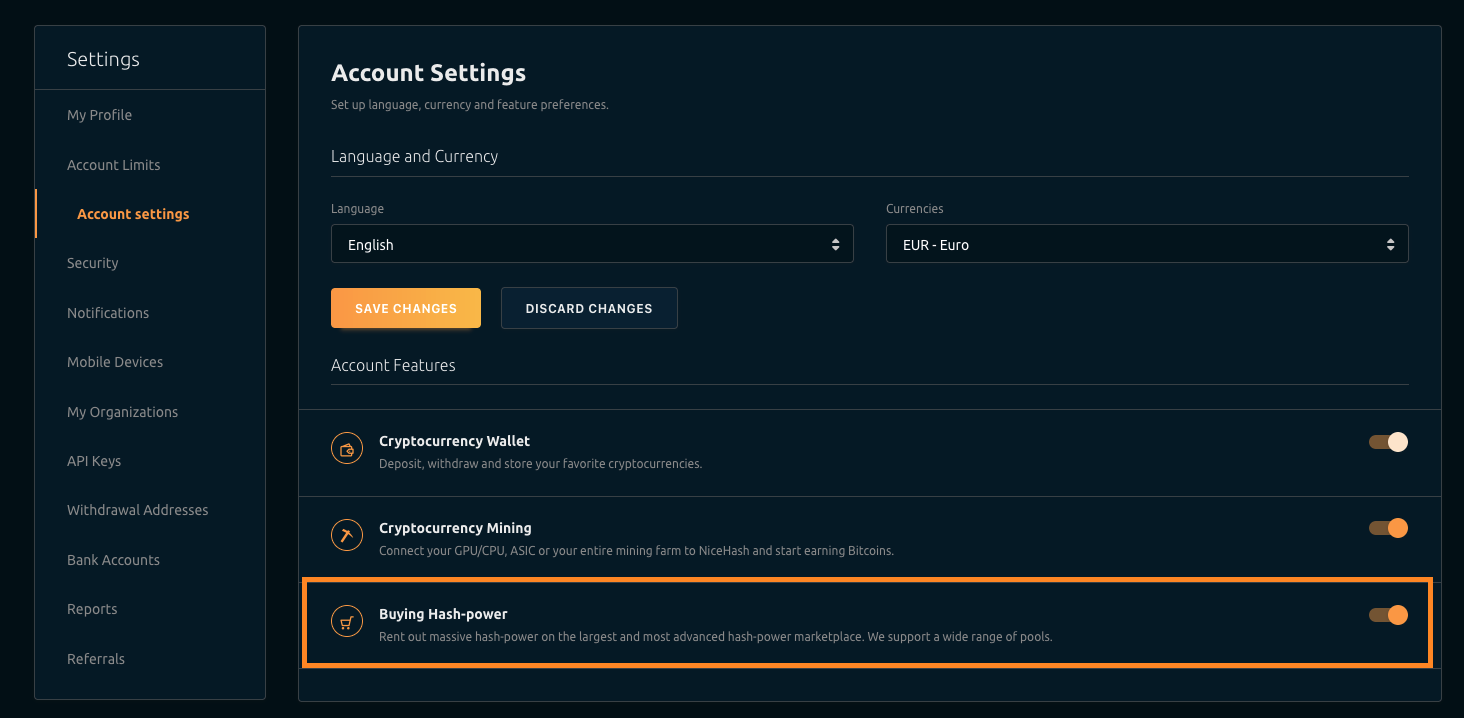Click the 'Deposit, withdraw and store' description
The image size is (1464, 718).
tap(540, 464)
